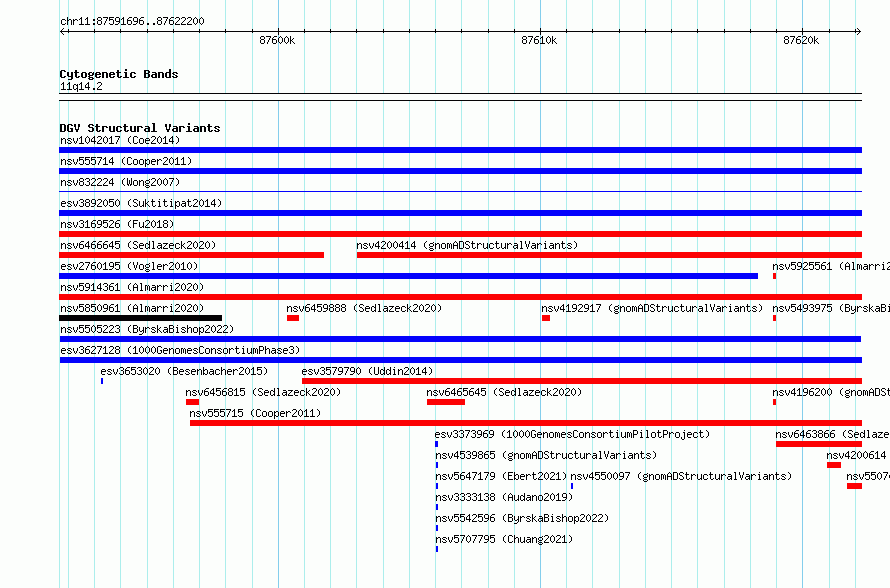Open variant nsv555714 (Cooper2011)
890x588 pixels.
tap(460, 171)
